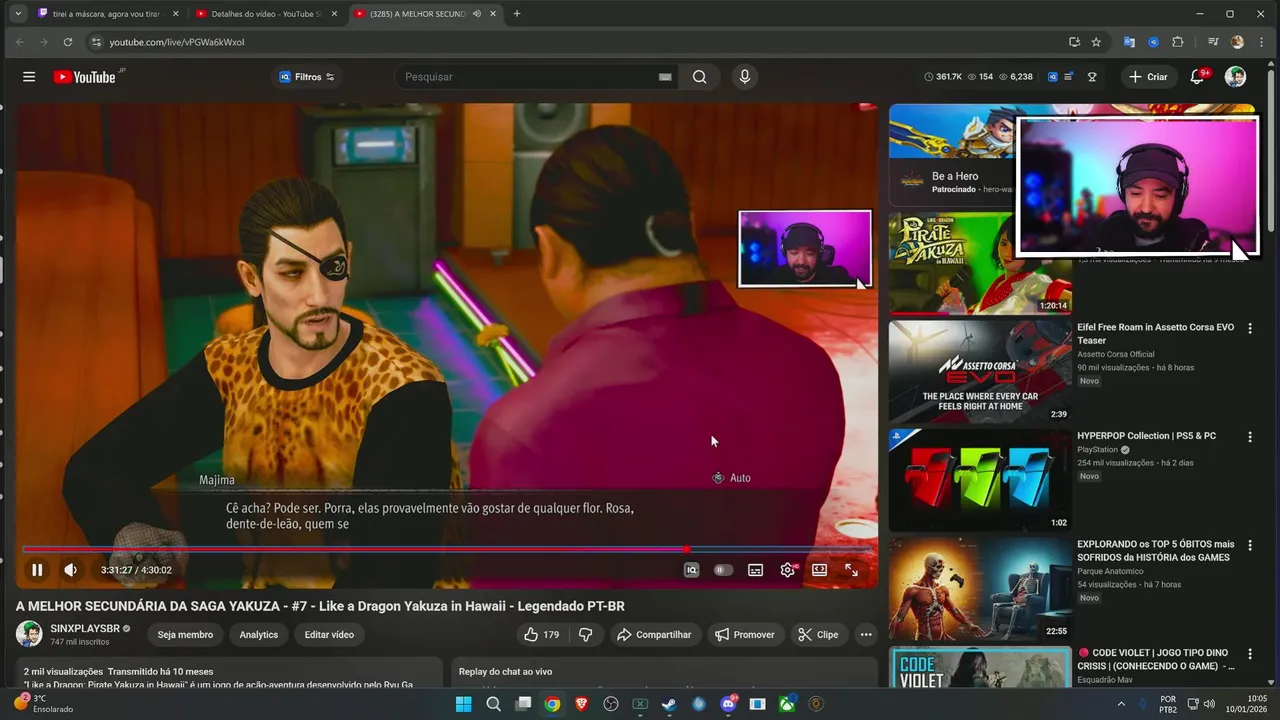
Task: Open Brave browser from taskbar
Action: [x=581, y=704]
